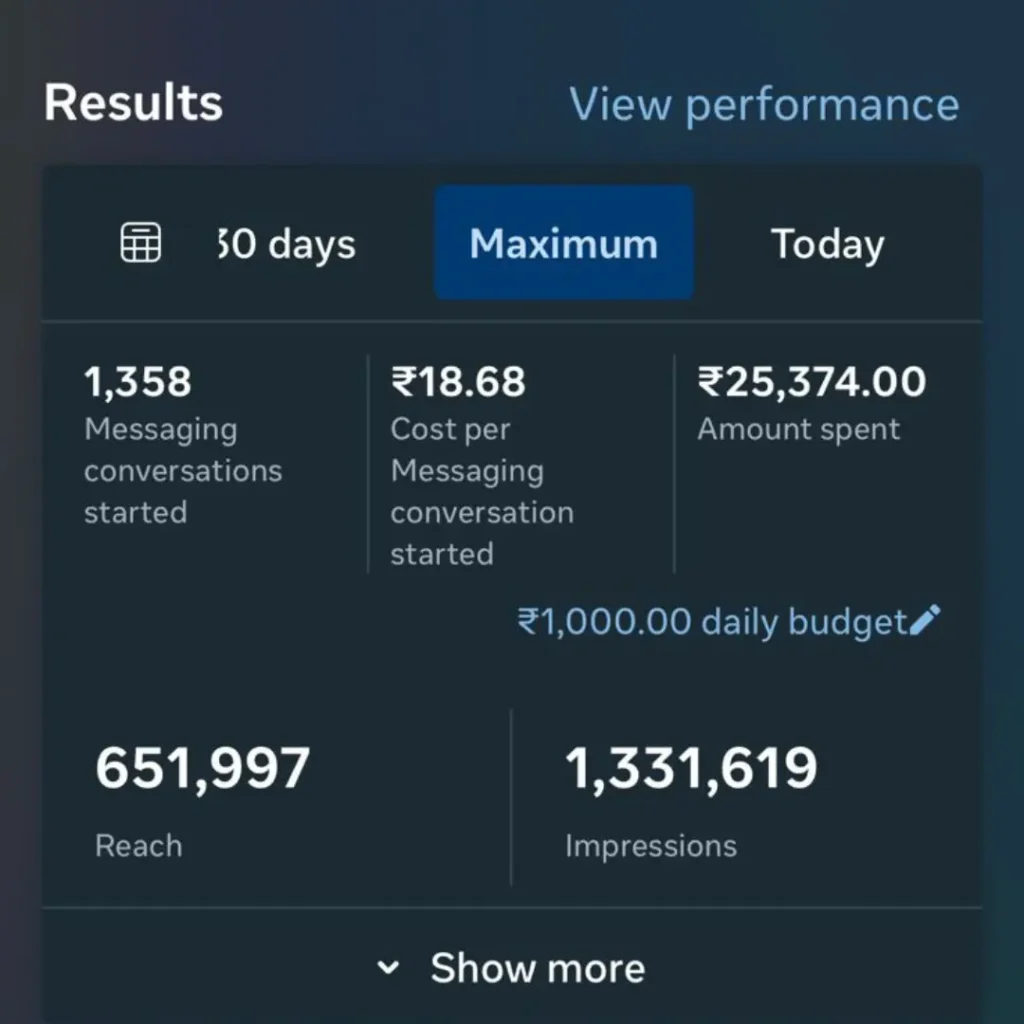This screenshot has width=1024, height=1024.
Task: Click the chevron arrow next to Show more
Action: [x=388, y=968]
